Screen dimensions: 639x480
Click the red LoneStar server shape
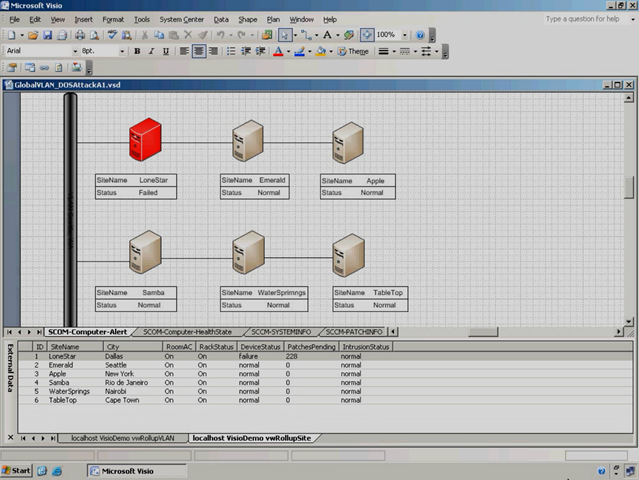pos(146,139)
